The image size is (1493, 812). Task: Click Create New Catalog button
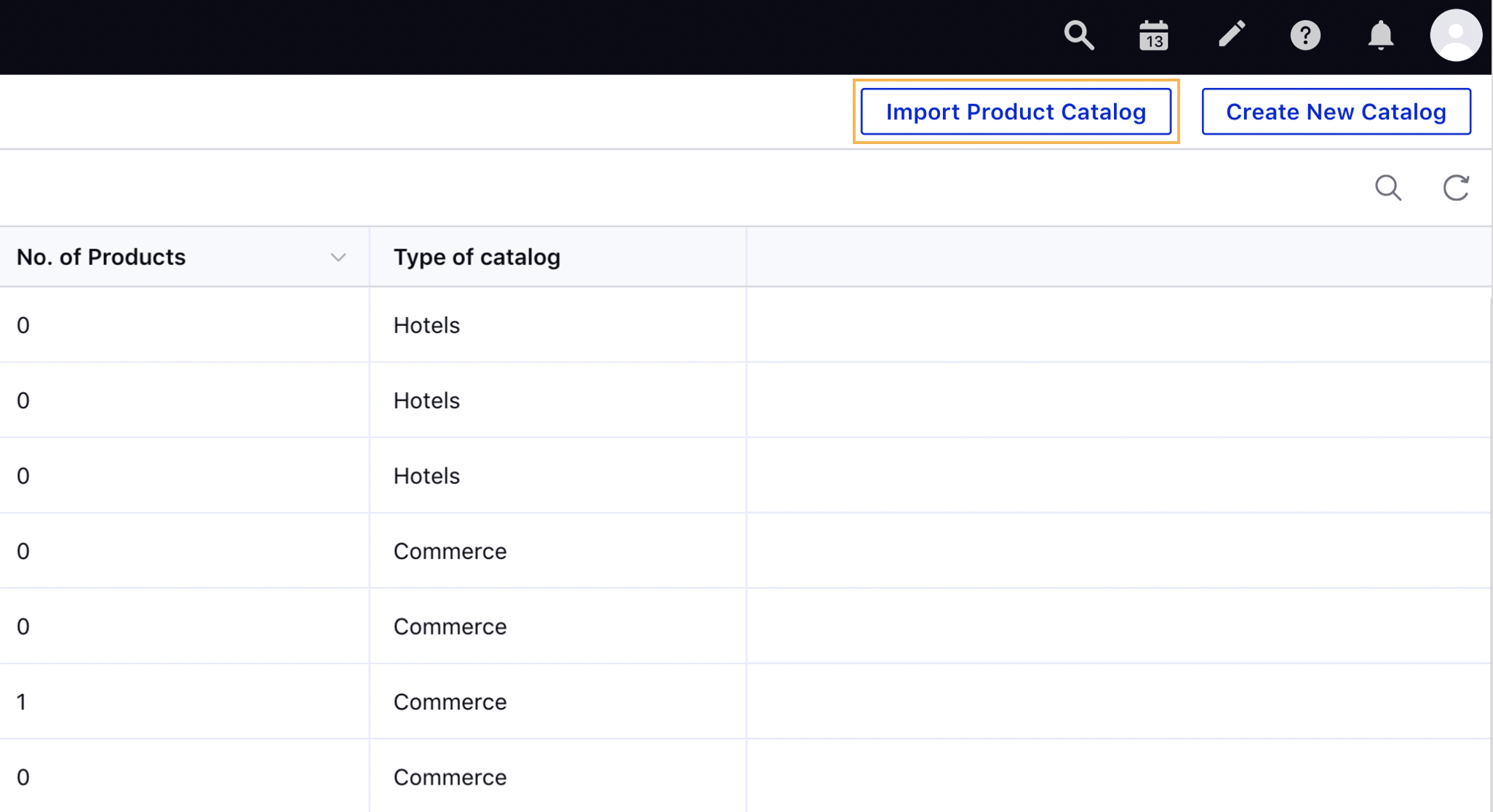click(x=1336, y=111)
